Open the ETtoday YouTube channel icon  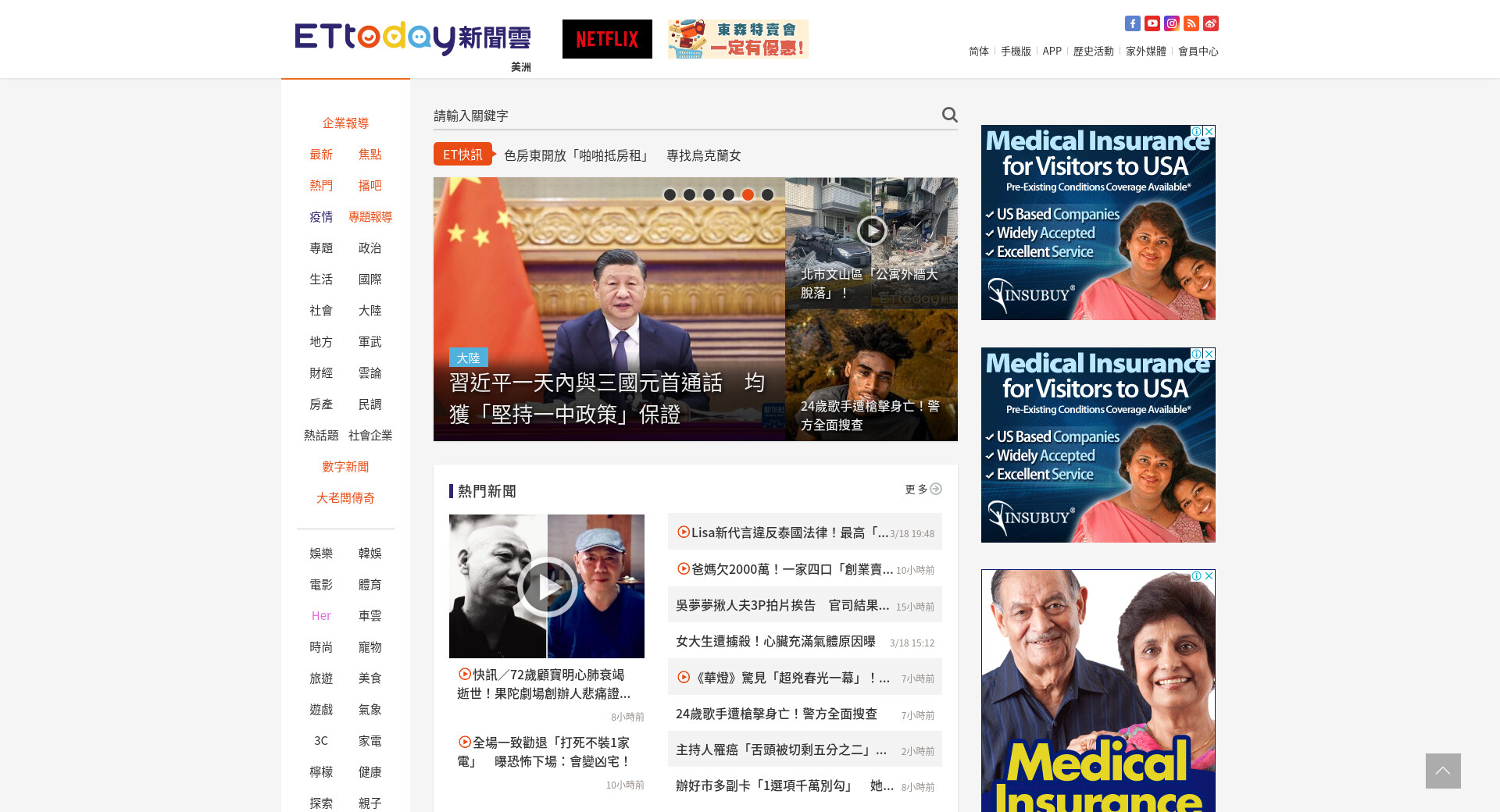[x=1152, y=23]
